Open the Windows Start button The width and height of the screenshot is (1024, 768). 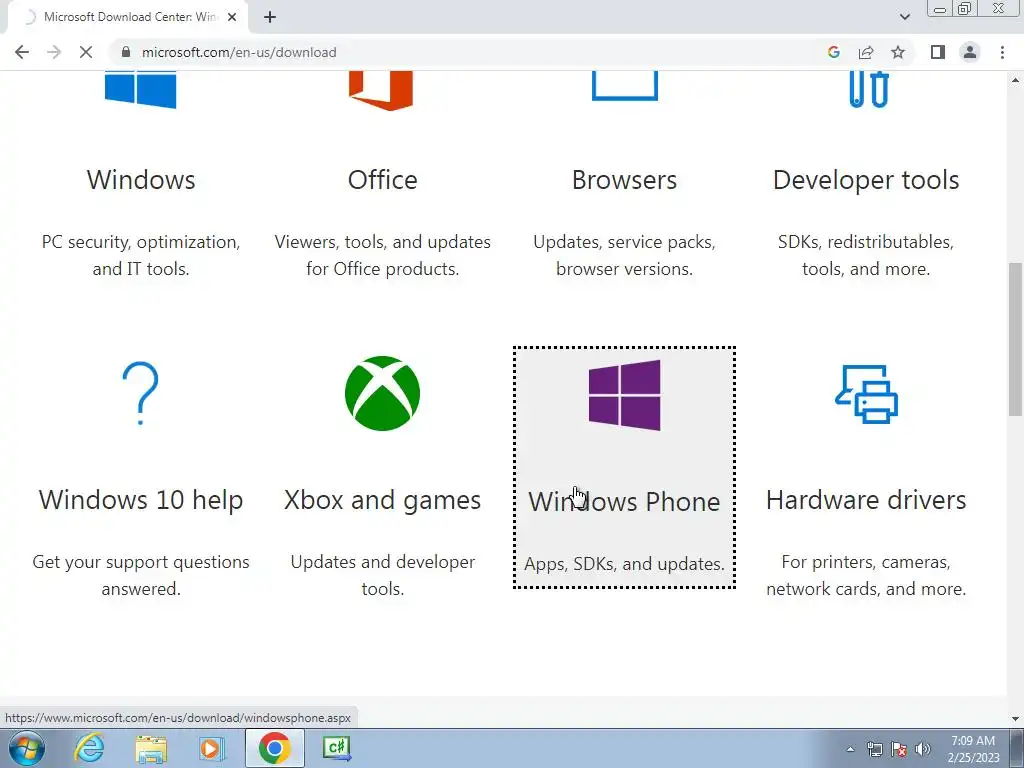[27, 748]
